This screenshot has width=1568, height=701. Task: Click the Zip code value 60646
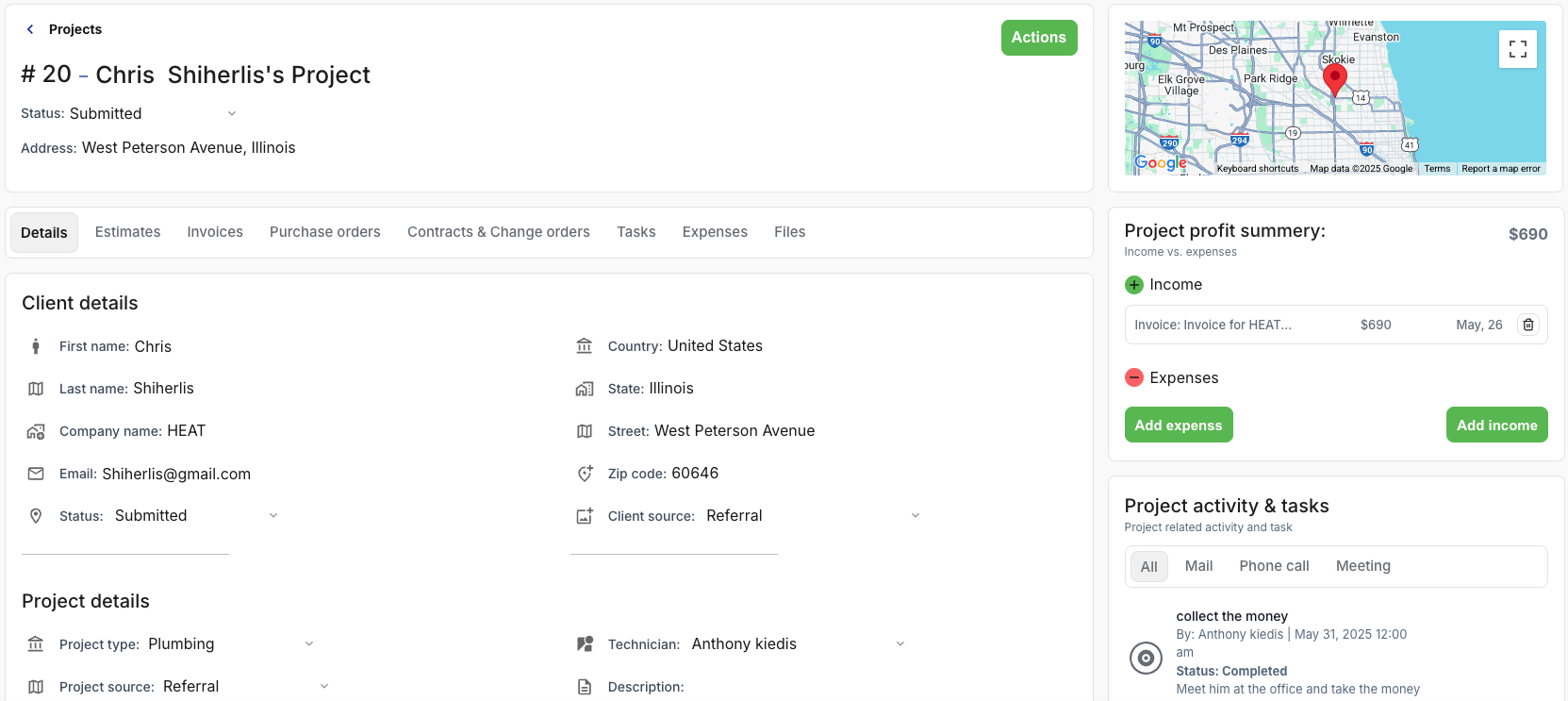pos(695,474)
